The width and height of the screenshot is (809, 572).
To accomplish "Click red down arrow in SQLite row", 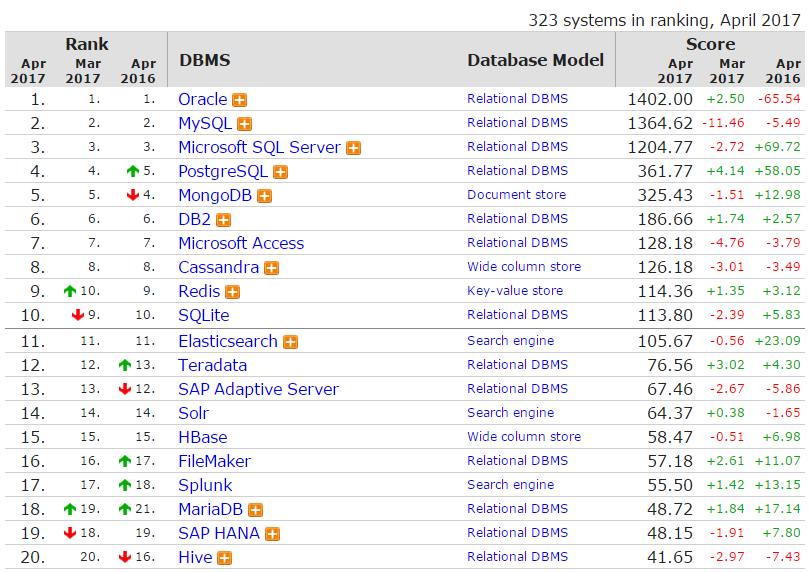I will click(x=77, y=315).
